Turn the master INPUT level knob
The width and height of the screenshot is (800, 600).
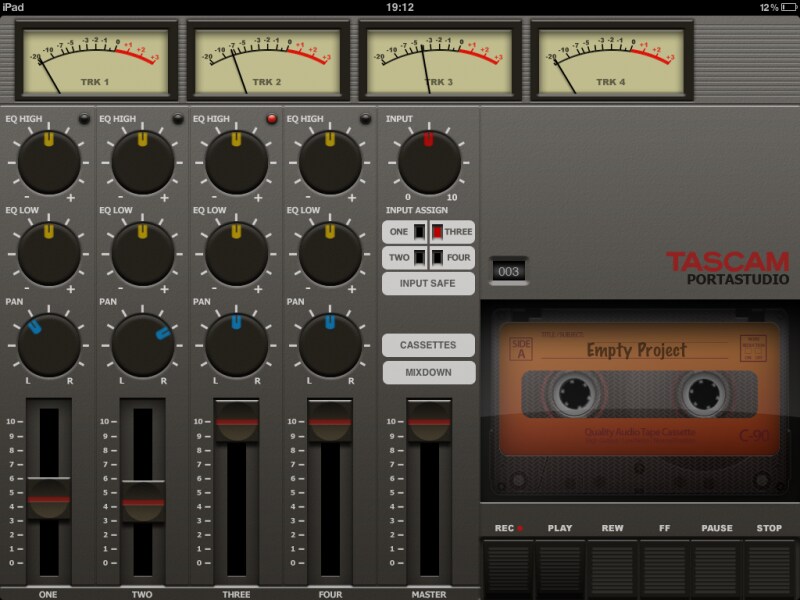pos(428,160)
